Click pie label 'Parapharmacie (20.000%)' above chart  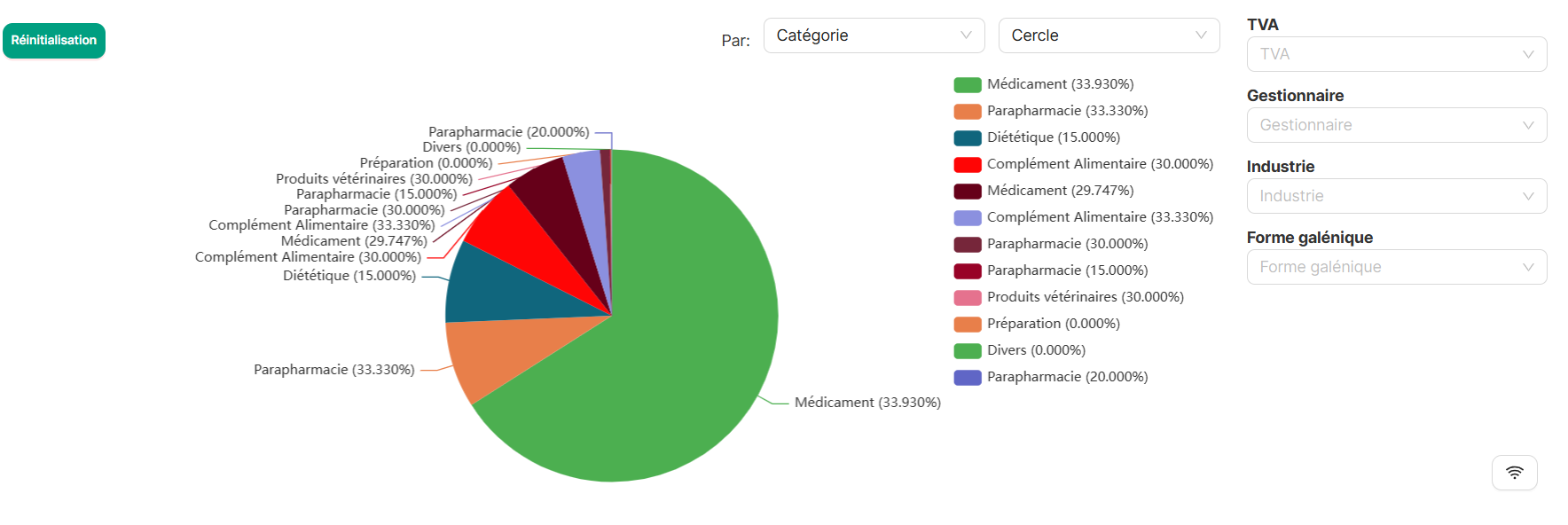click(x=509, y=132)
